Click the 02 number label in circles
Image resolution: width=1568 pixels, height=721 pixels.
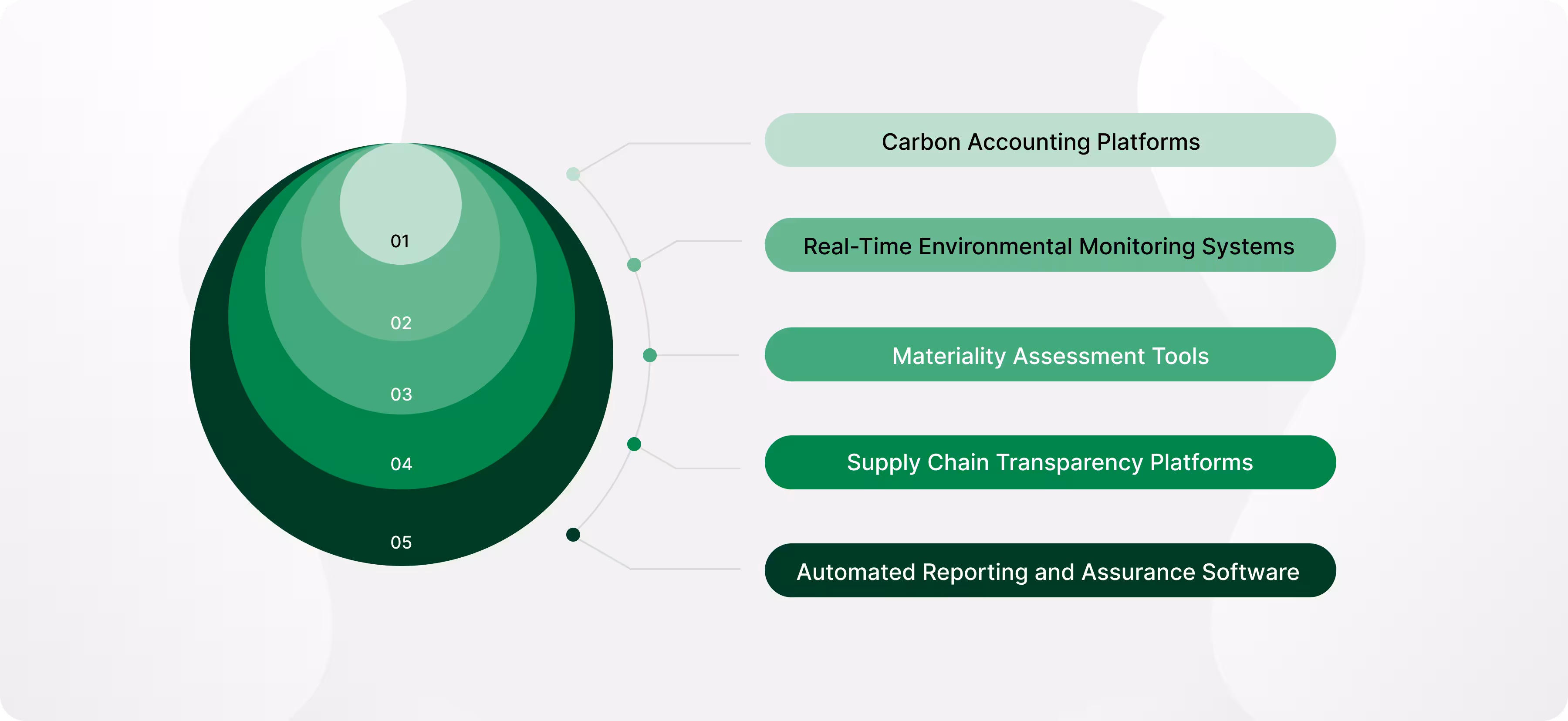coord(401,323)
